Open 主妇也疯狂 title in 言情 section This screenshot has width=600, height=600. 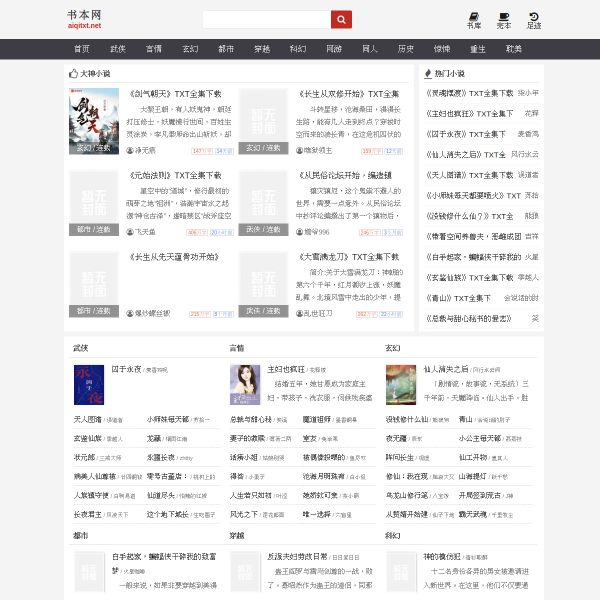pos(286,369)
